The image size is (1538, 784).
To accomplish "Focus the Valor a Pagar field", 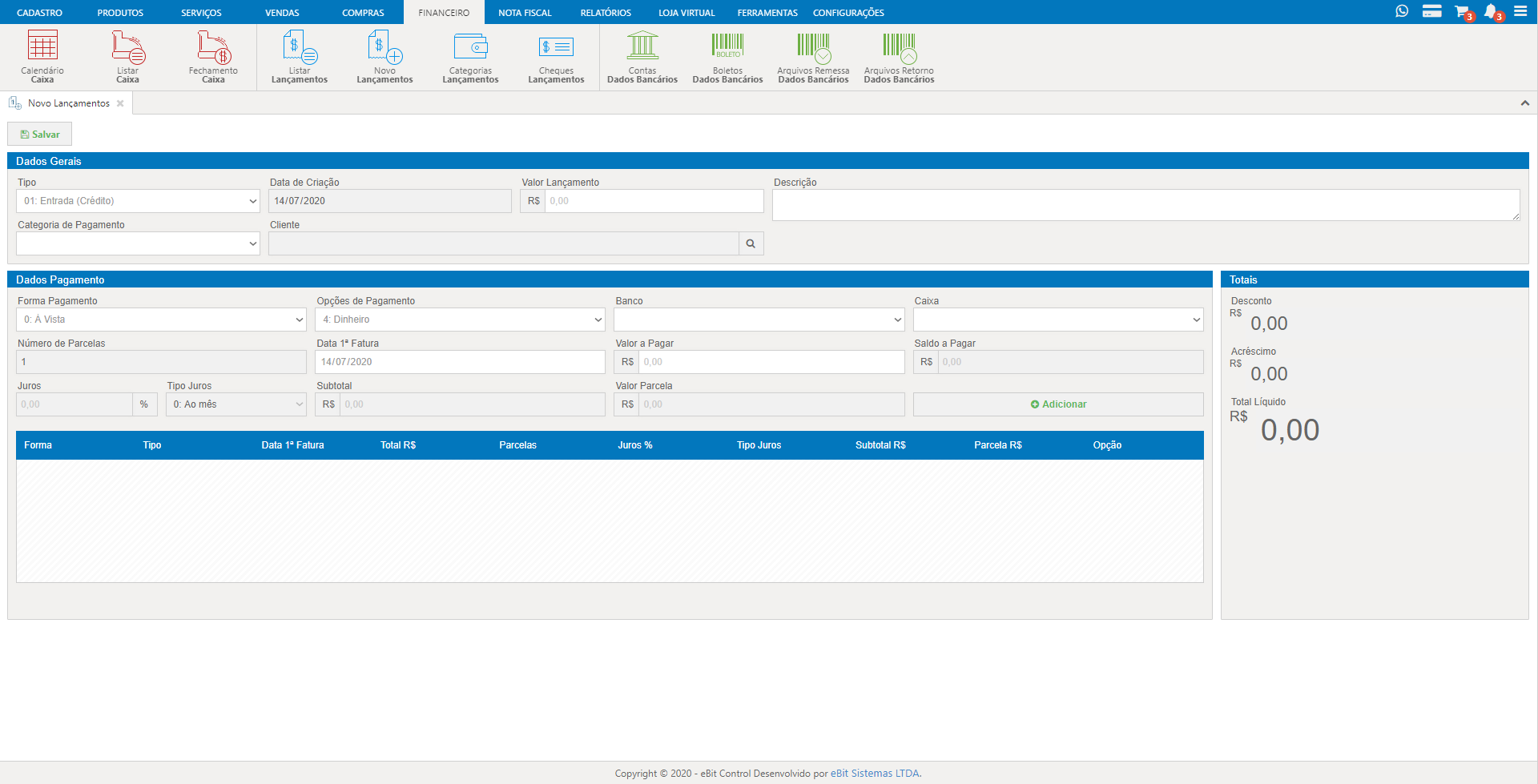I will click(771, 362).
